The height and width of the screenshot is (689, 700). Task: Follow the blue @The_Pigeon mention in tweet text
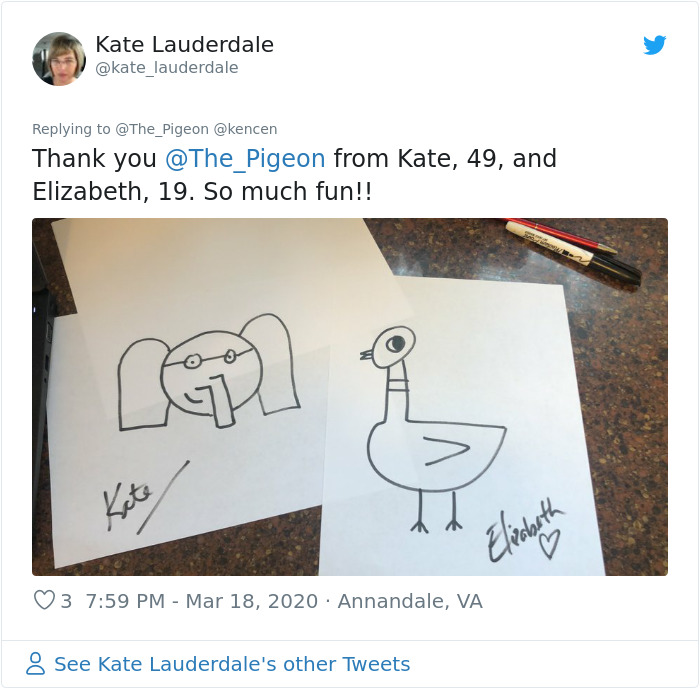(x=245, y=159)
